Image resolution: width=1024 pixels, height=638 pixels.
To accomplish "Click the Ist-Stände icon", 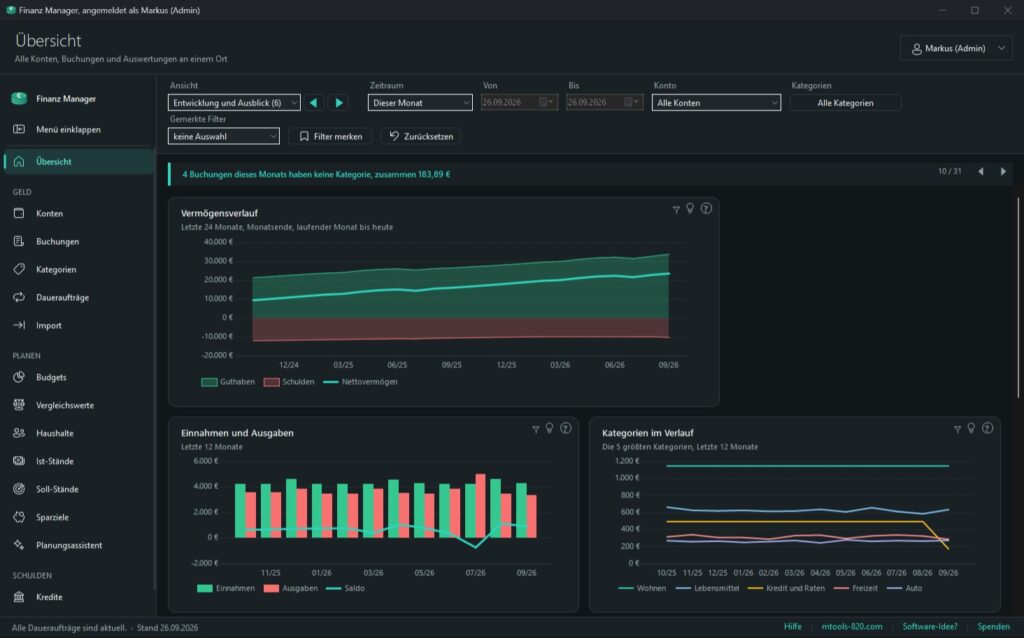I will [19, 461].
